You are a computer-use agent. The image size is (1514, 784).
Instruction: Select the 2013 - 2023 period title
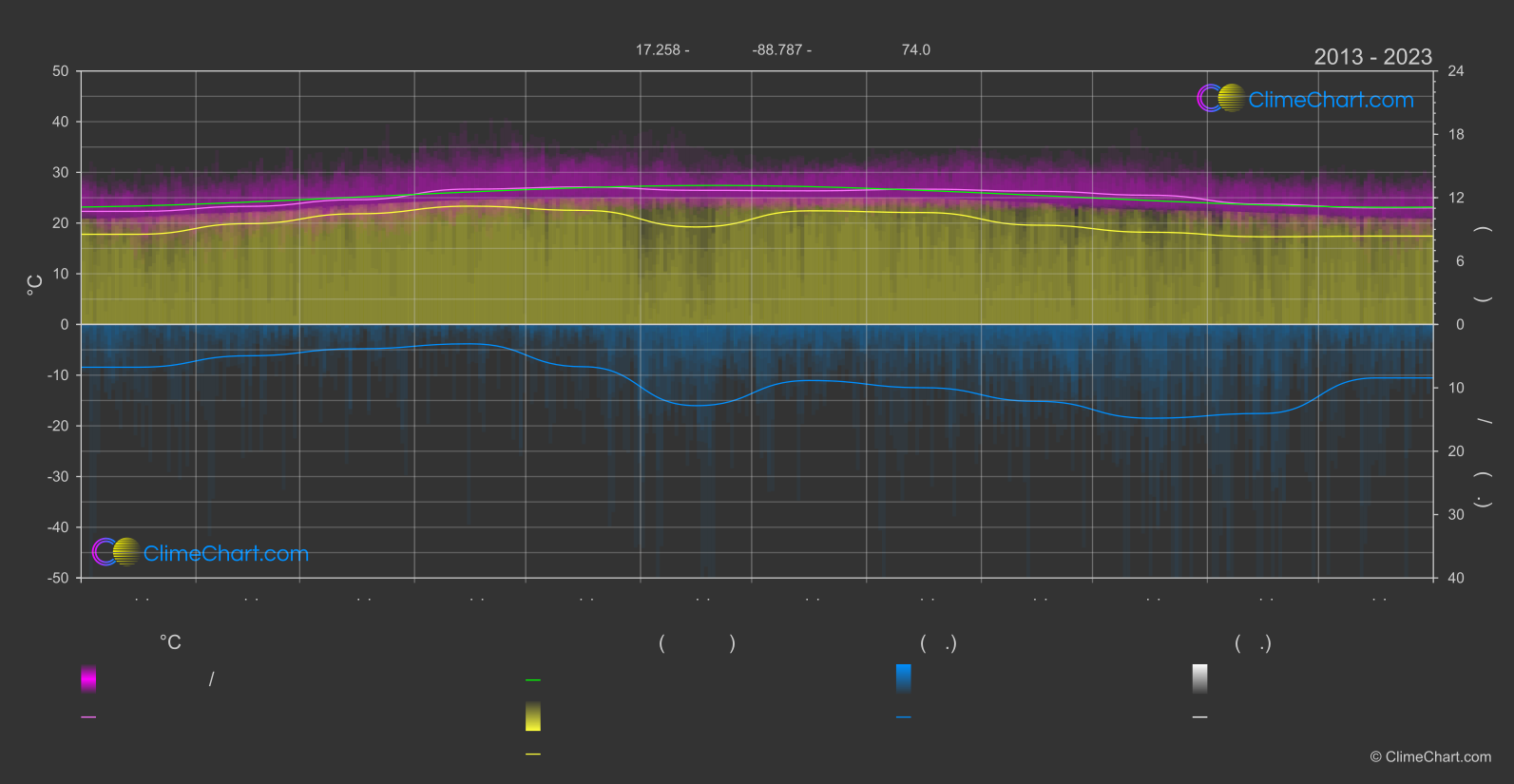point(1372,57)
